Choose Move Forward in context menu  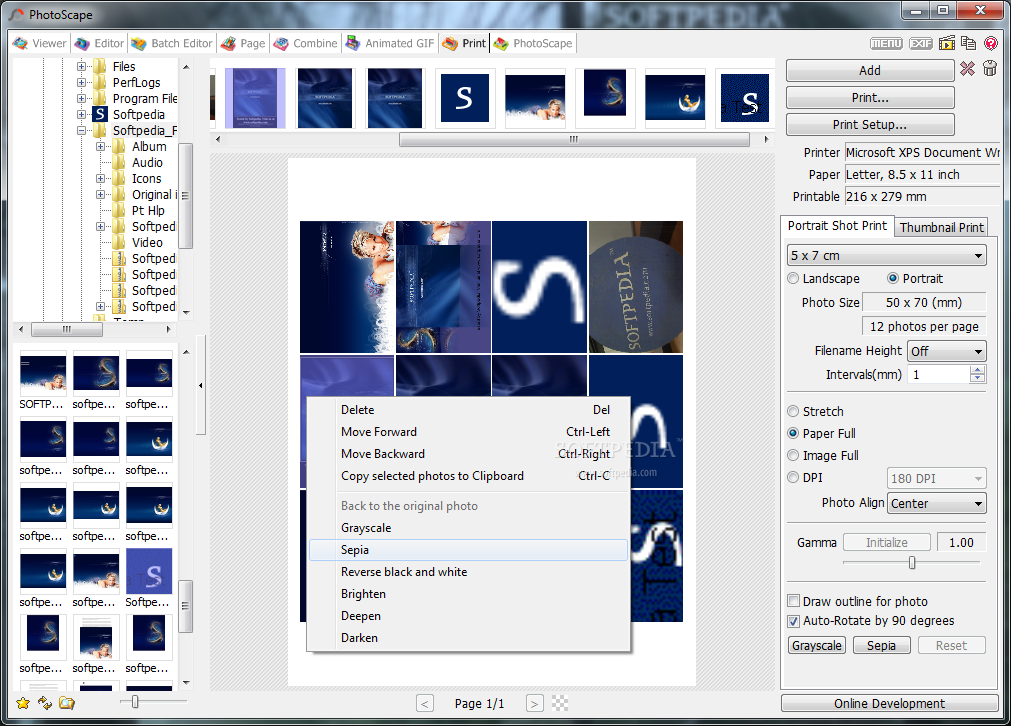[469, 432]
